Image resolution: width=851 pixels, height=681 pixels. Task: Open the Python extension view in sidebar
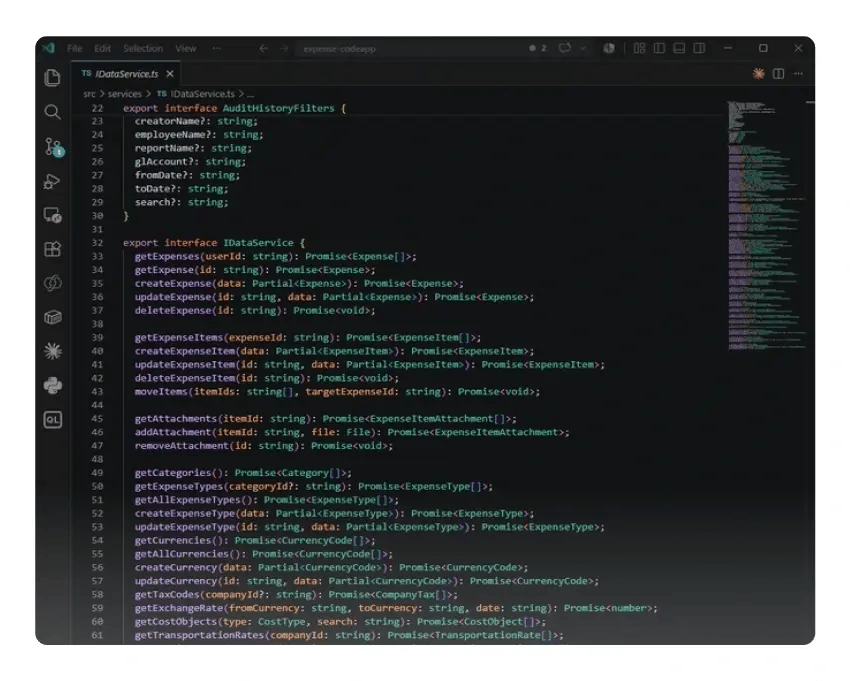(x=53, y=385)
